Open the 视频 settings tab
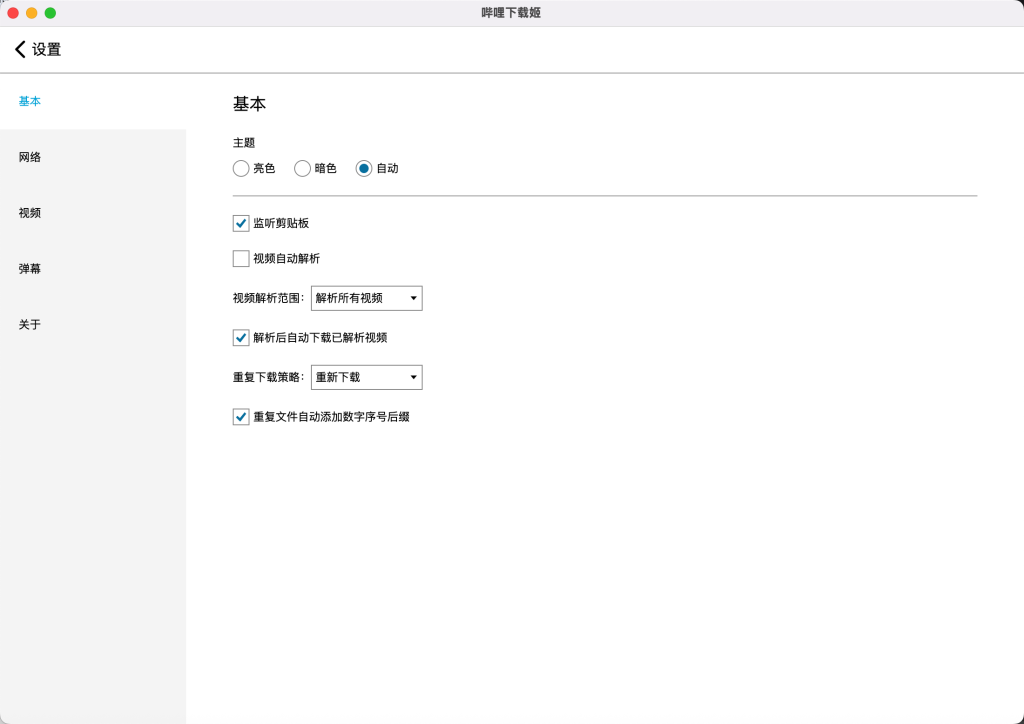Viewport: 1024px width, 724px height. [93, 213]
